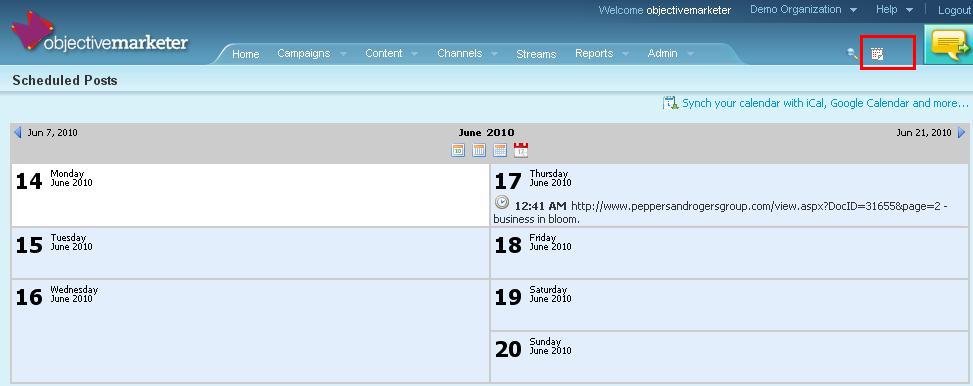Screen dimensions: 973x386
Task: Expand the Reports dropdown arrow
Action: click(626, 54)
